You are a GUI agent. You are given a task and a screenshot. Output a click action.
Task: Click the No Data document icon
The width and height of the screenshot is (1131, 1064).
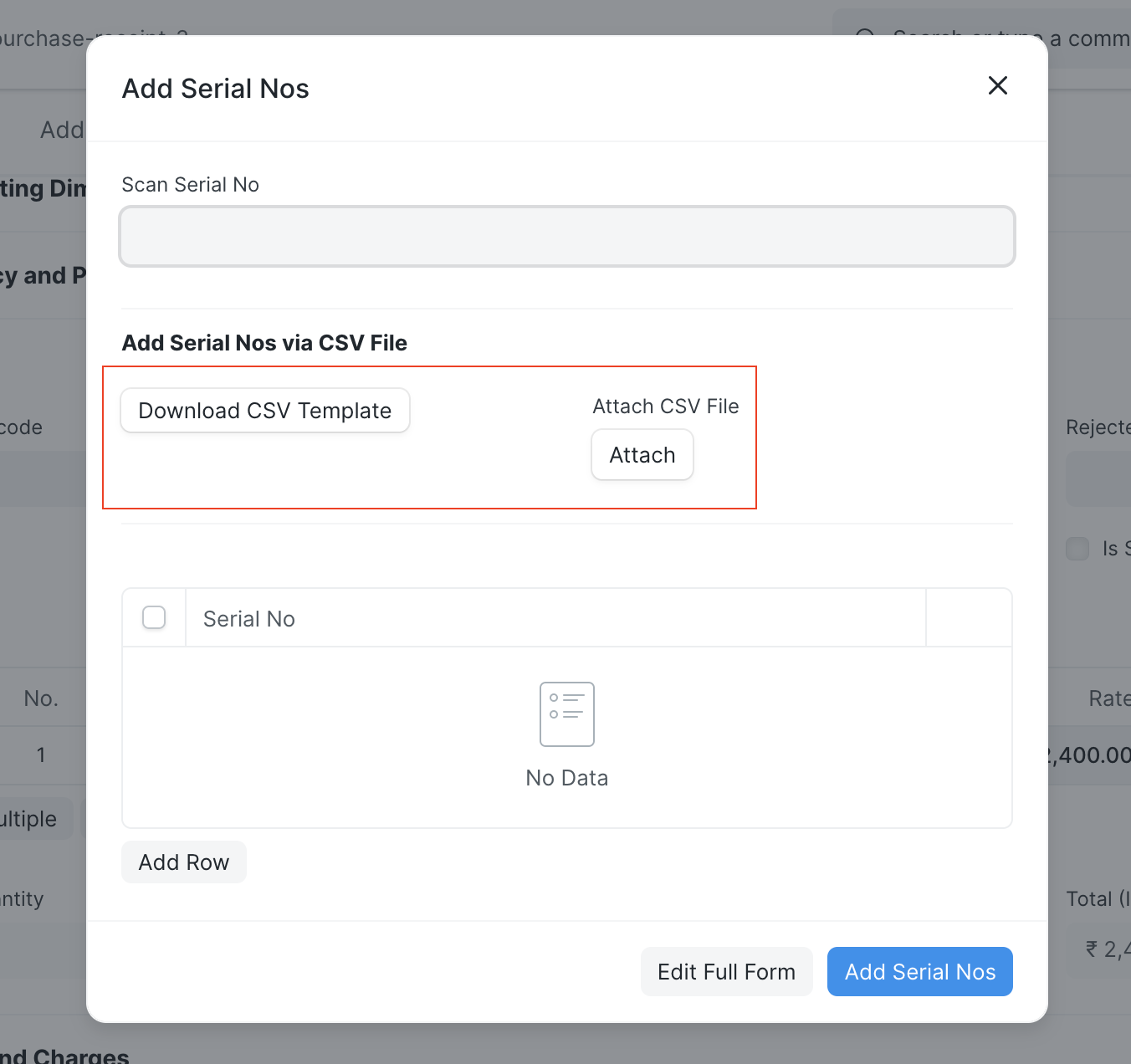coord(566,714)
